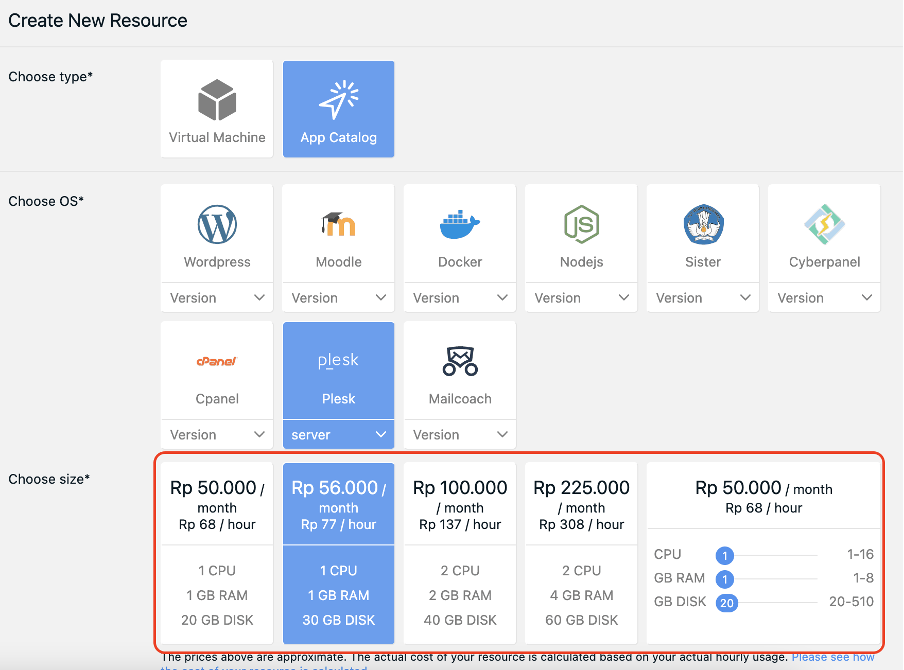Select the App Catalog resource type
904x670 pixels.
[338, 108]
